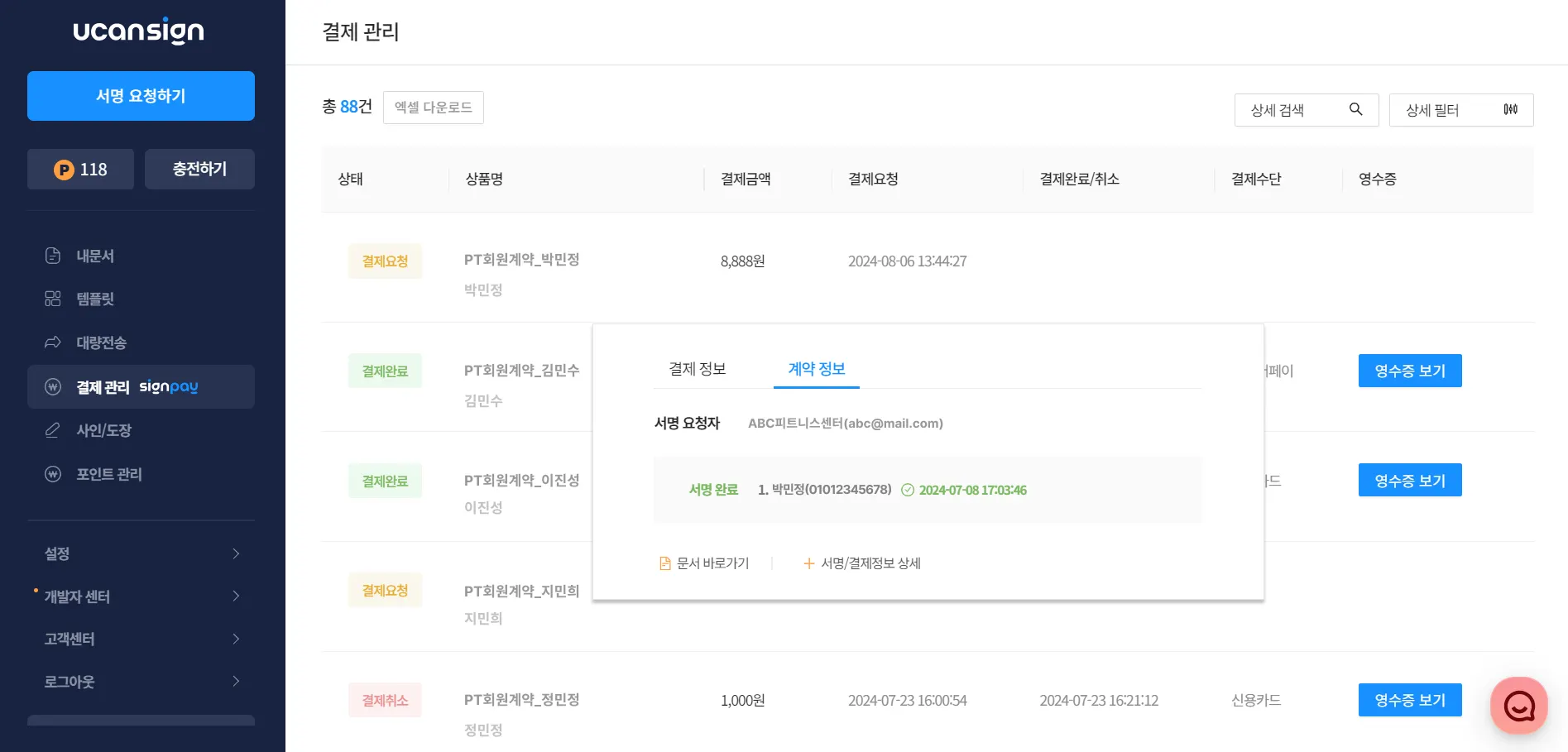Image resolution: width=1568 pixels, height=752 pixels.
Task: Click the 충전하기 button
Action: [199, 169]
